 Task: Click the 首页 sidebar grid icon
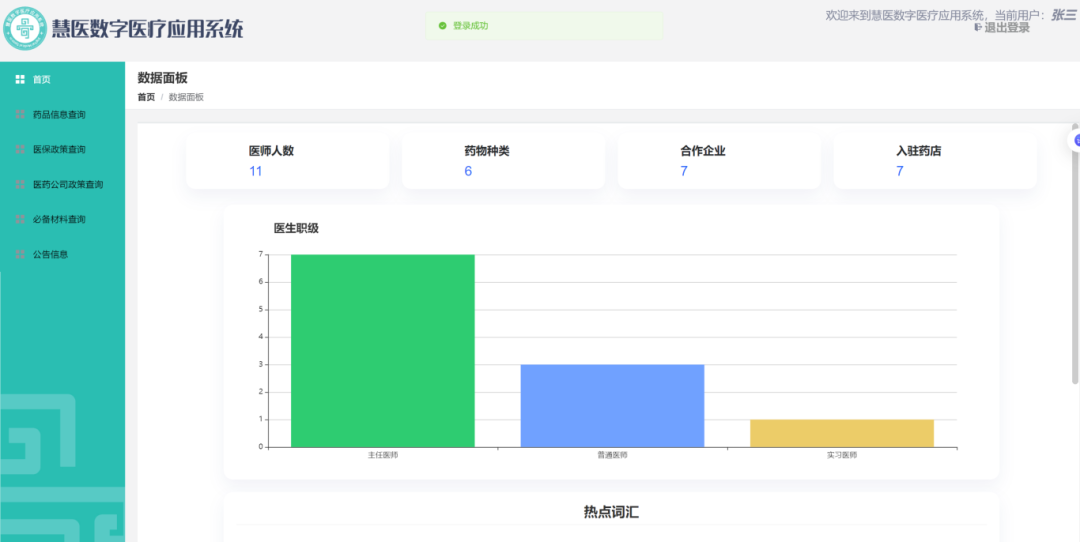tap(20, 79)
